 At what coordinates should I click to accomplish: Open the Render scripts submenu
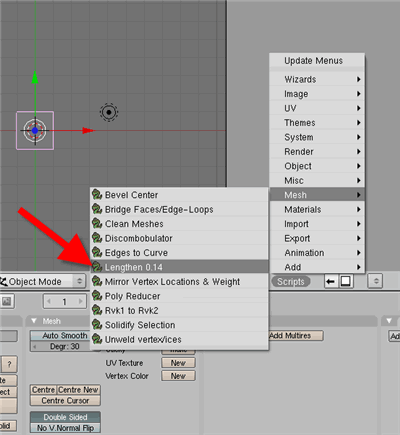317,152
